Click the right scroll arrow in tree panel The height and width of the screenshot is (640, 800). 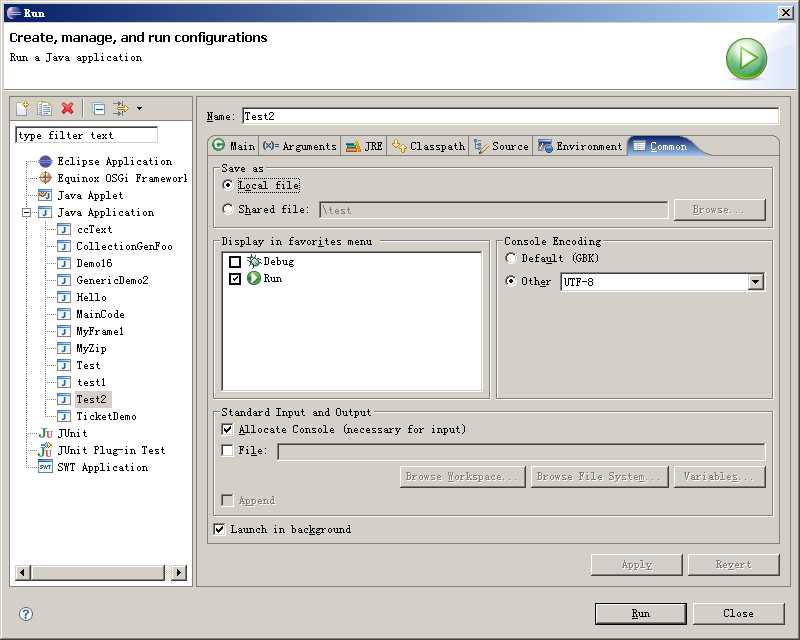(179, 572)
